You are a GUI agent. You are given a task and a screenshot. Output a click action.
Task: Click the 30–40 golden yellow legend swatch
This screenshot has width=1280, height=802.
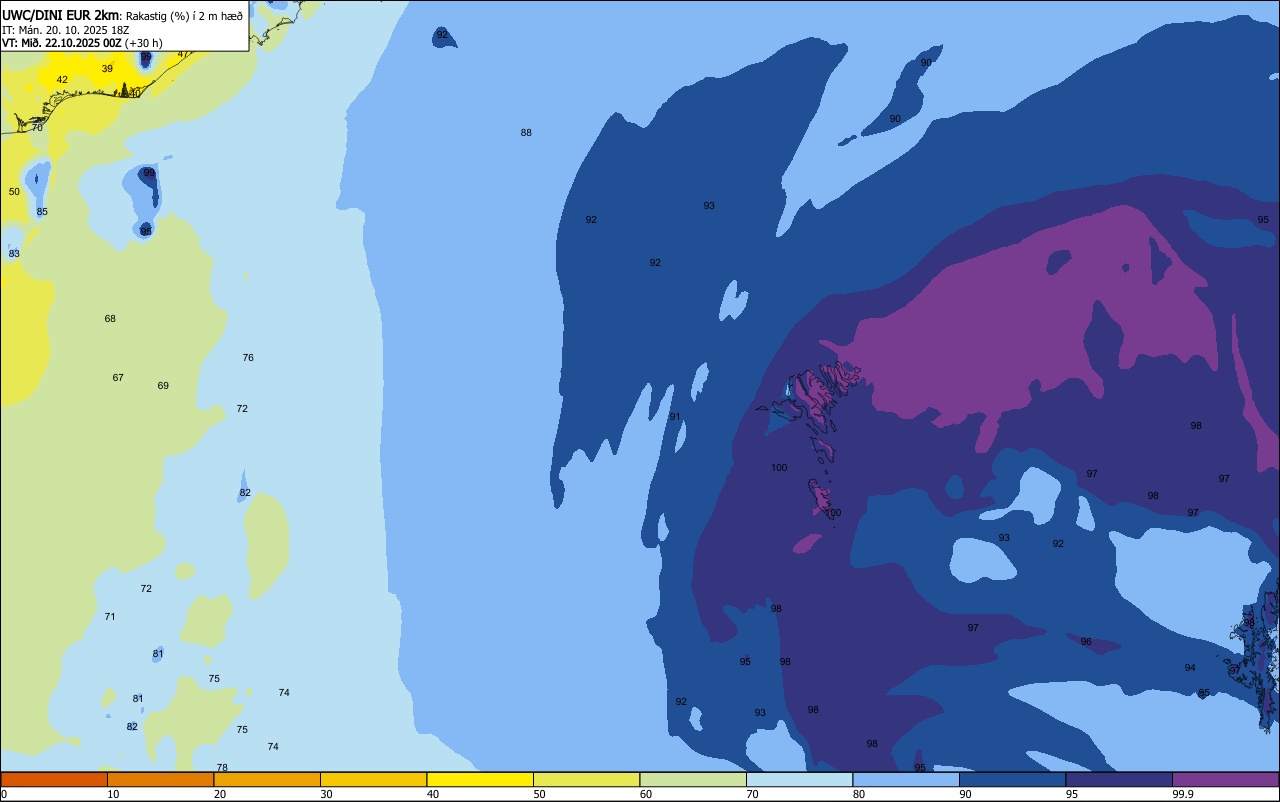tap(373, 779)
